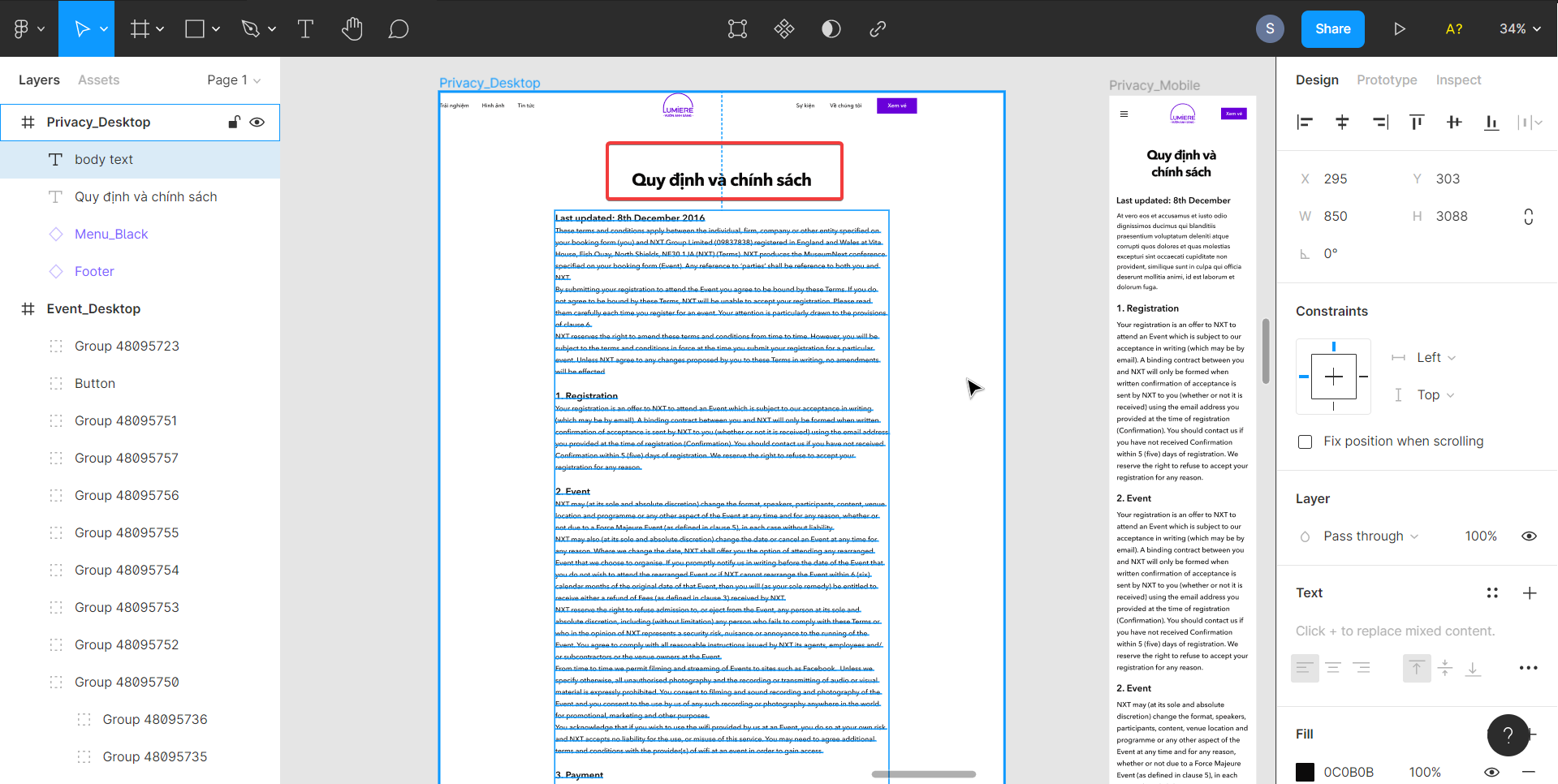Image resolution: width=1558 pixels, height=784 pixels.
Task: Align vertical centers
Action: tap(1454, 123)
